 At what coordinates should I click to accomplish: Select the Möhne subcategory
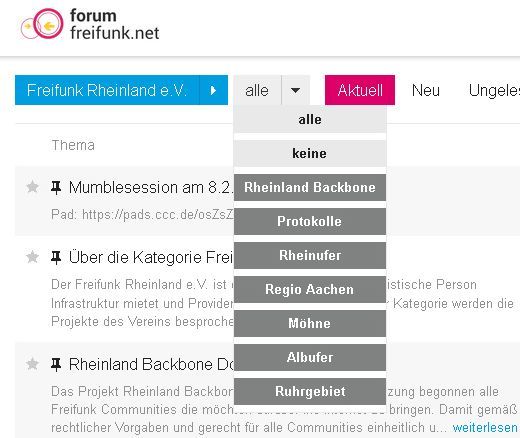310,323
